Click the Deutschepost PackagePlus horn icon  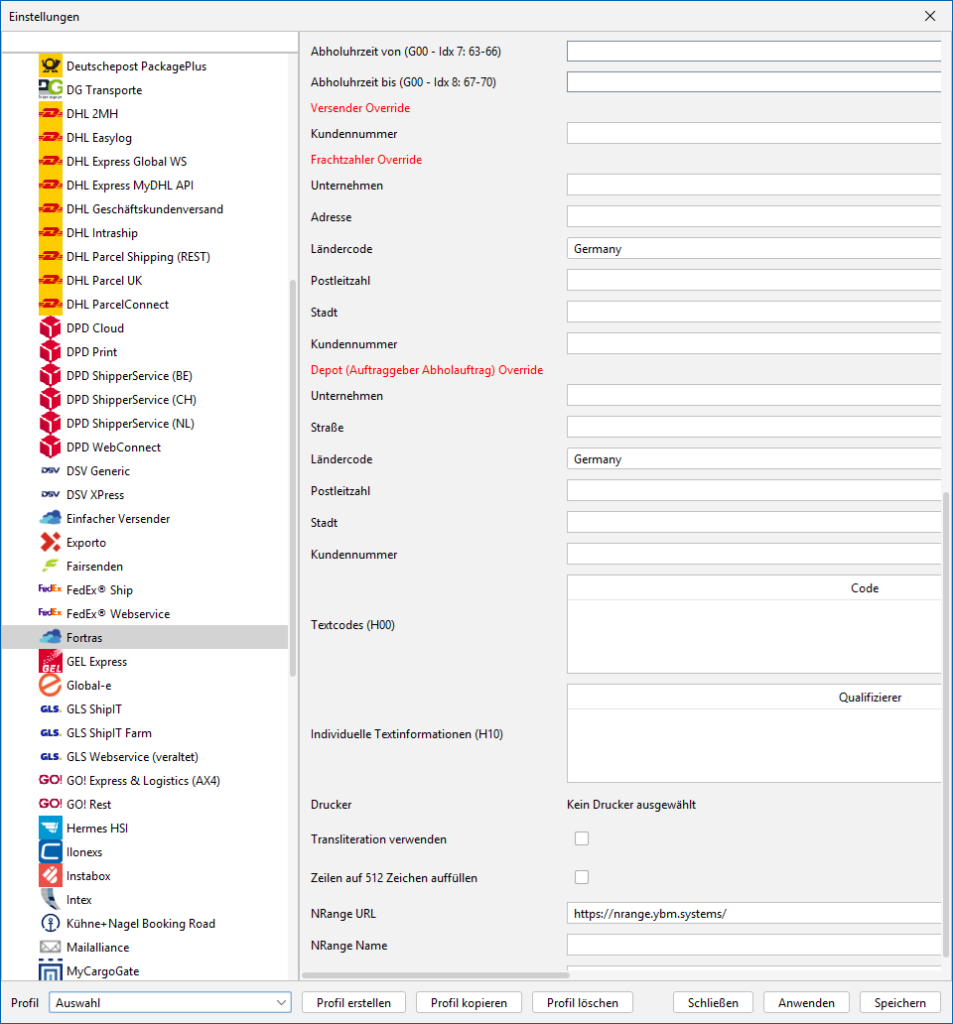coord(50,66)
